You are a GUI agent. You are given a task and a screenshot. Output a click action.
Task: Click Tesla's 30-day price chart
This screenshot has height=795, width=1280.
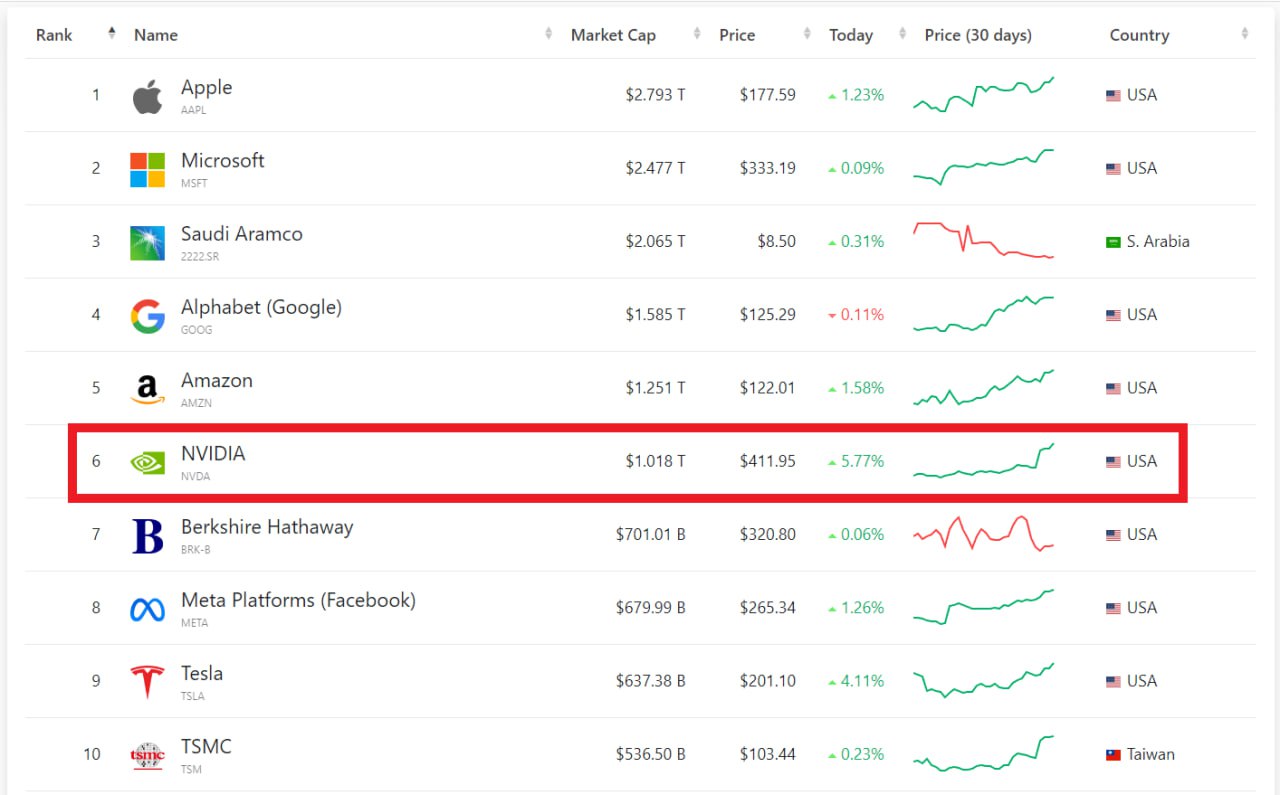click(x=984, y=680)
